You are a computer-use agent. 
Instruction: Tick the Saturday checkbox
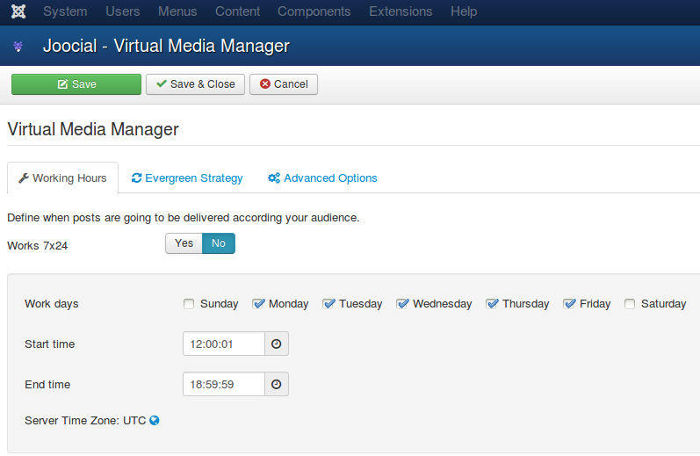click(629, 304)
